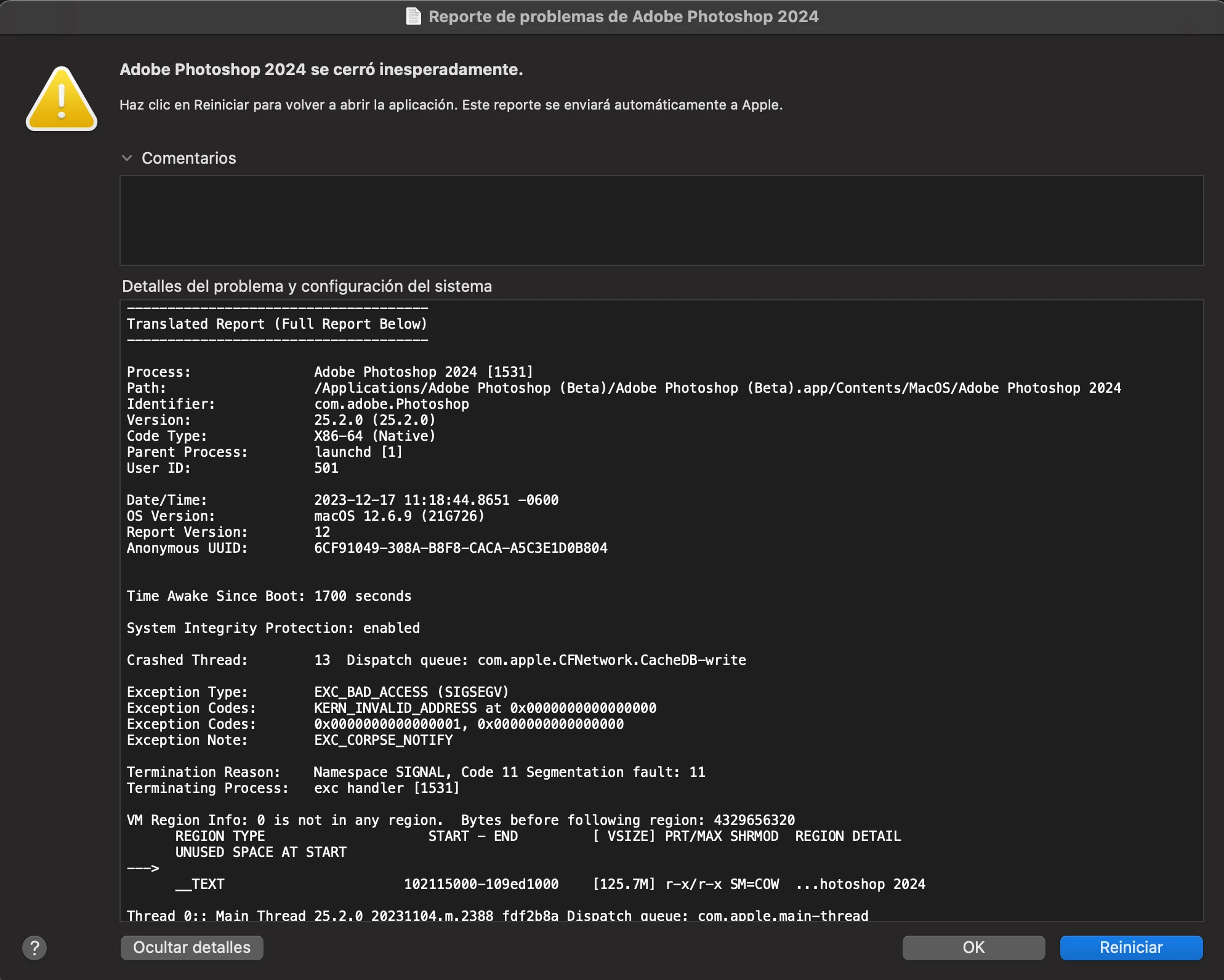Viewport: 1224px width, 980px height.
Task: Click the 'Detalles del problema' section label
Action: pos(307,286)
